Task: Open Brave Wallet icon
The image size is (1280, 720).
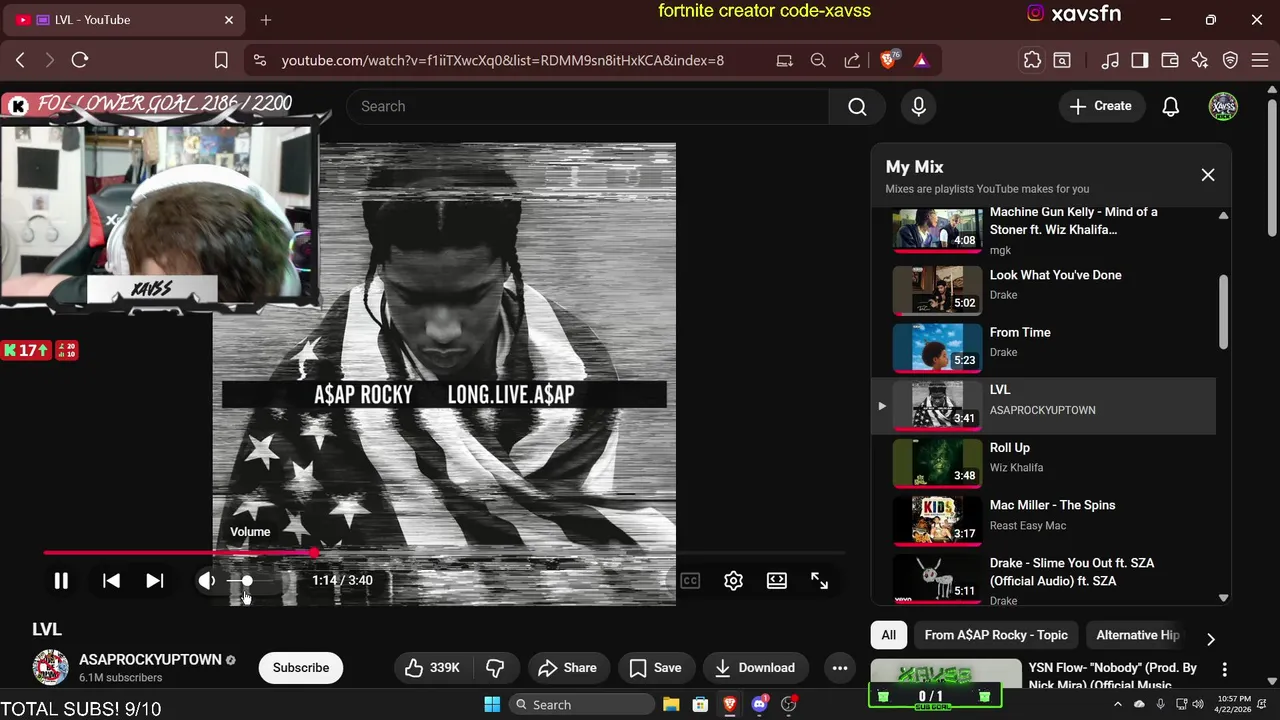Action: pos(1169,60)
